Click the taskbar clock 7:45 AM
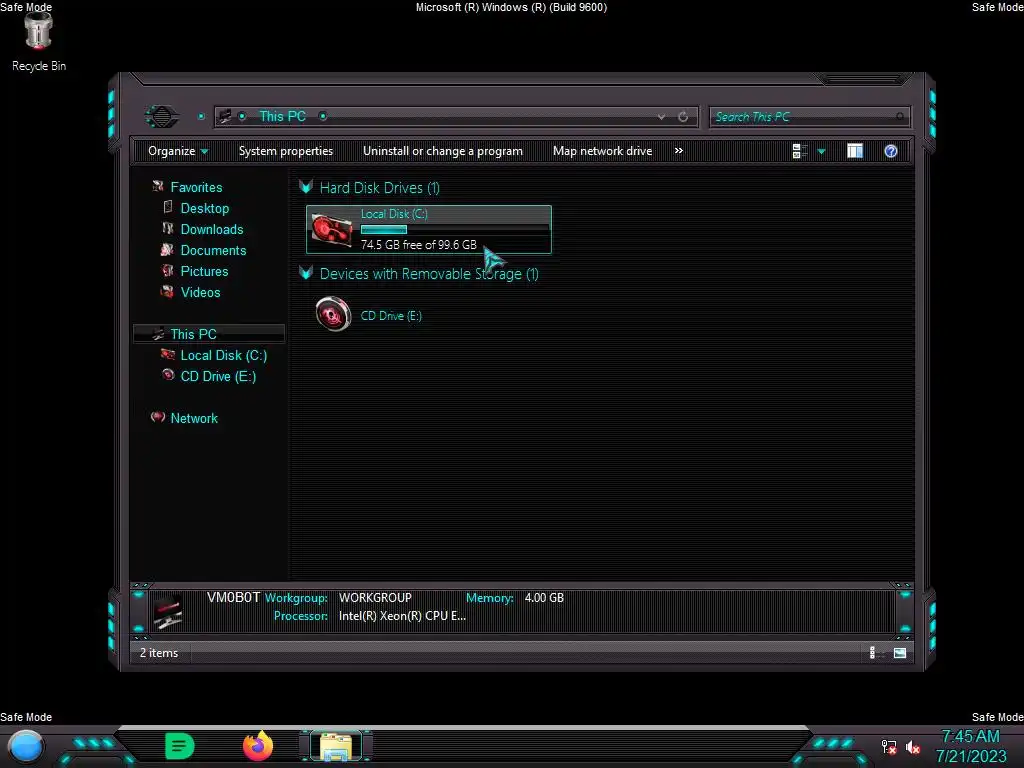1024x768 pixels. [x=970, y=736]
